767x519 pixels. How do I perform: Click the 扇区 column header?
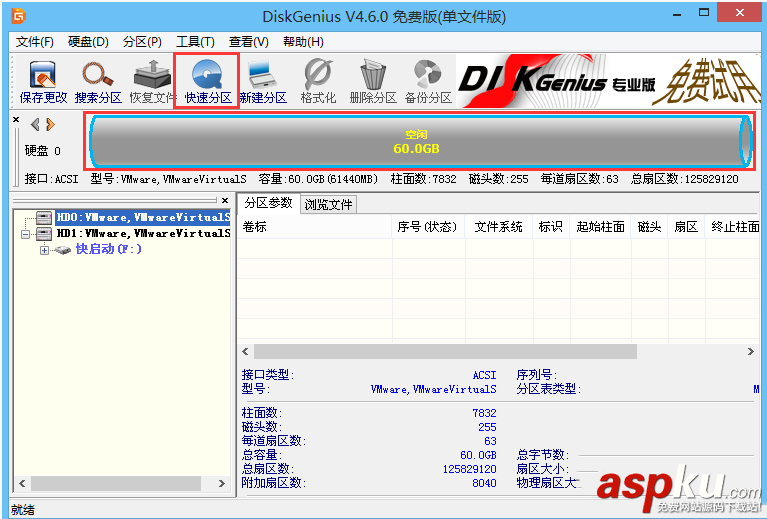(686, 226)
